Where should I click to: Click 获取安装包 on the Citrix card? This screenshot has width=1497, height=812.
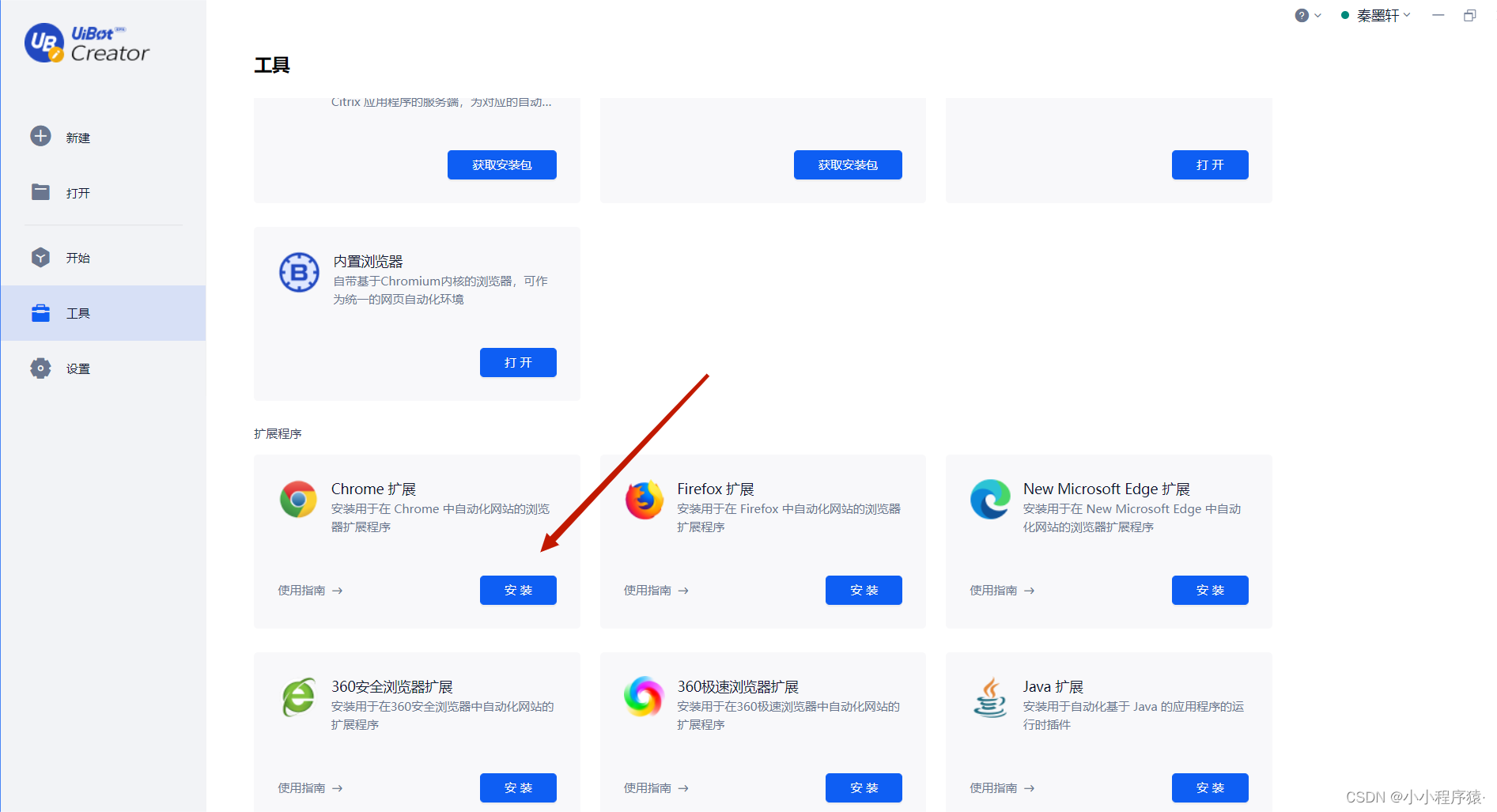pos(502,164)
